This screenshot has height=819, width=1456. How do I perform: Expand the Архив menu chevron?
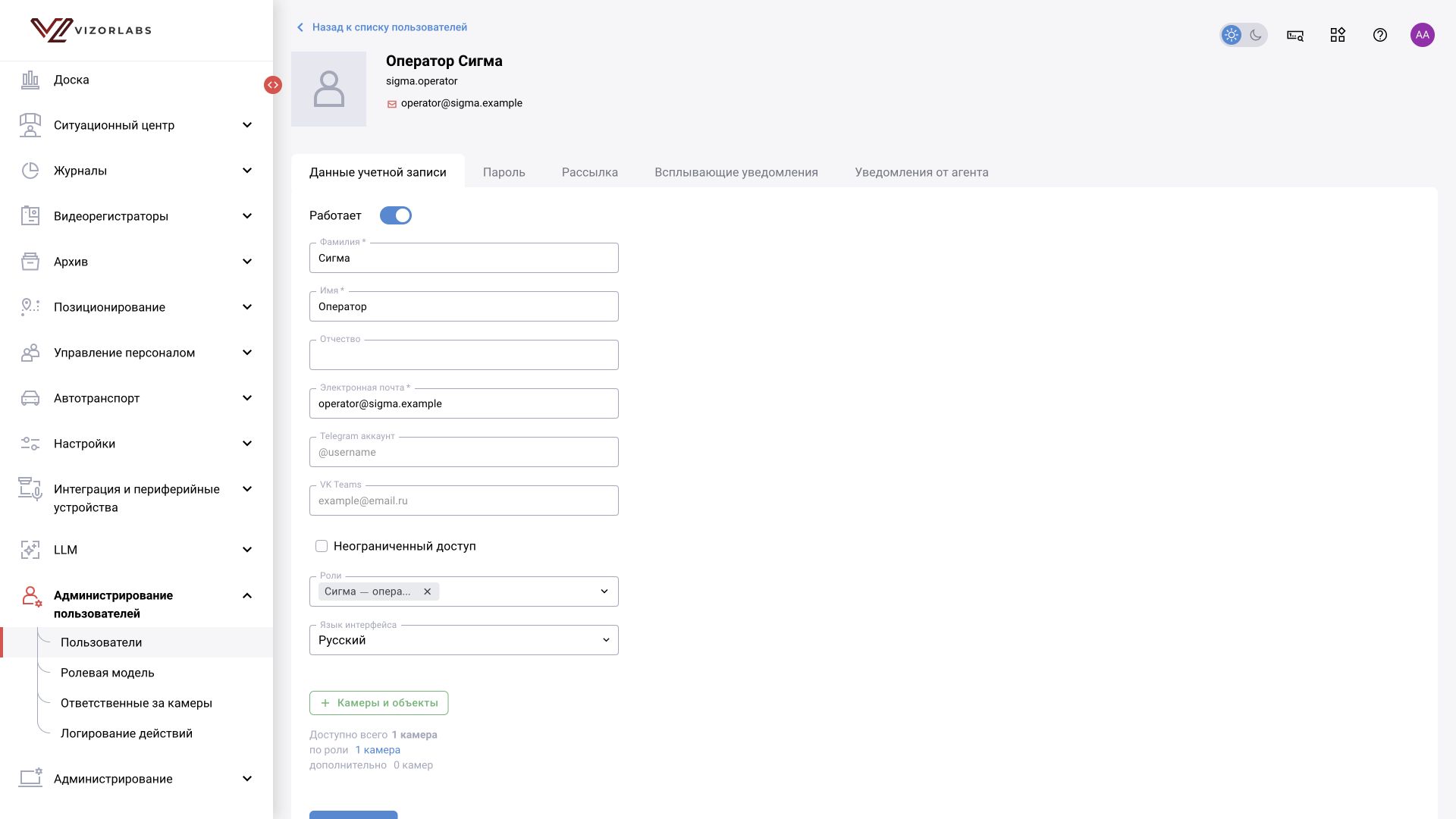[x=247, y=262]
